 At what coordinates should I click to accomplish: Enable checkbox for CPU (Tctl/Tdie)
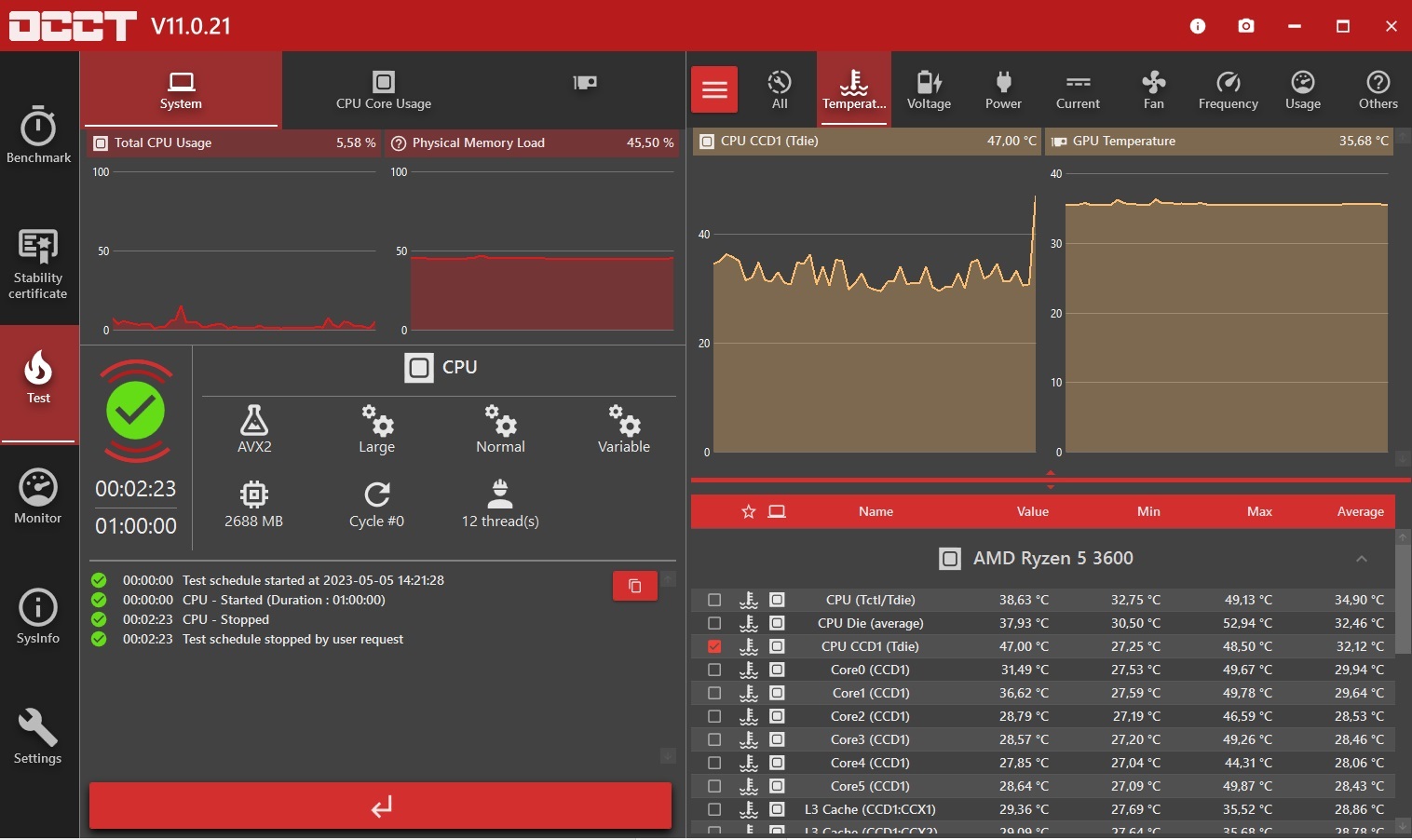point(714,600)
